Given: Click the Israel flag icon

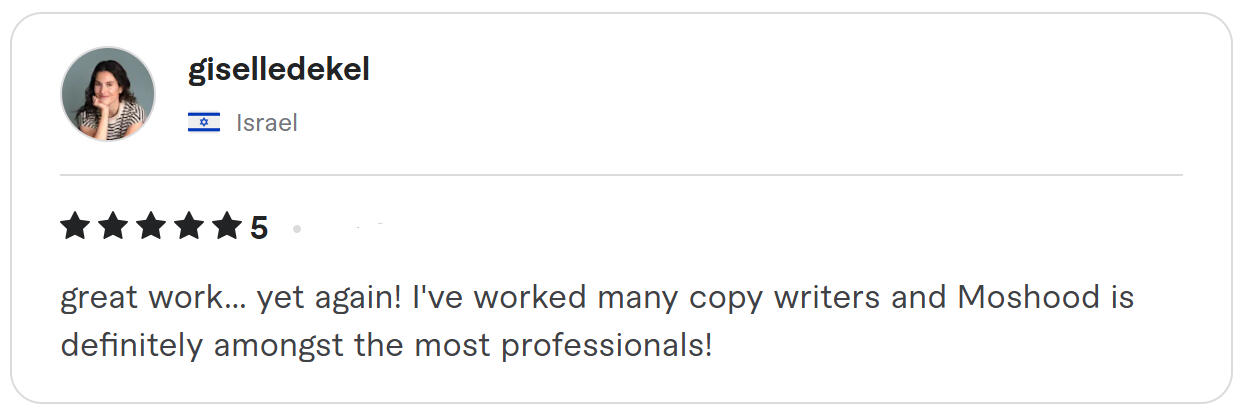Looking at the screenshot, I should coord(204,123).
